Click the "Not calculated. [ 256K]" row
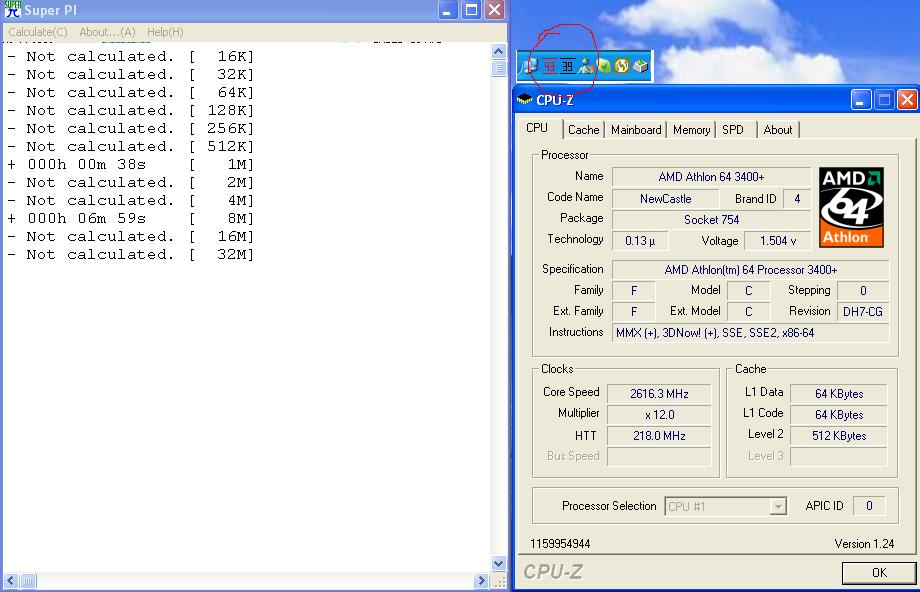The image size is (920, 592). click(131, 128)
